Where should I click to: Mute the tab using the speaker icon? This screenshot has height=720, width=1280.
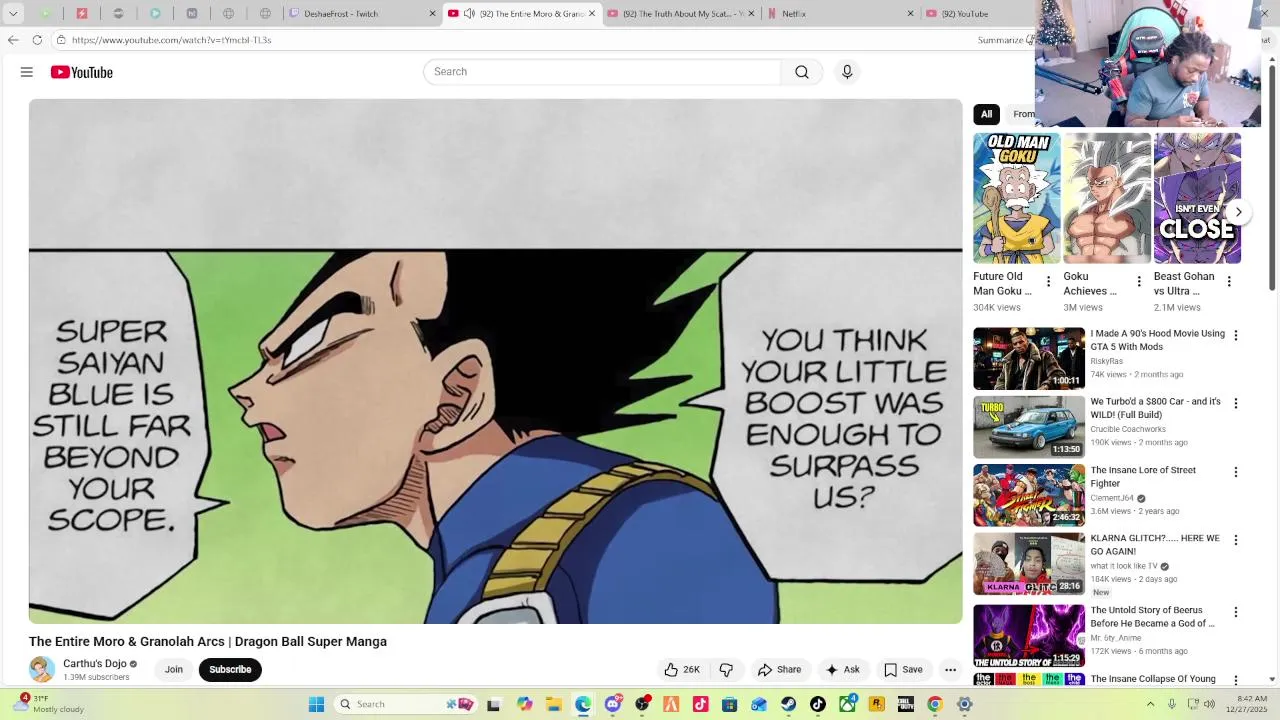click(469, 13)
